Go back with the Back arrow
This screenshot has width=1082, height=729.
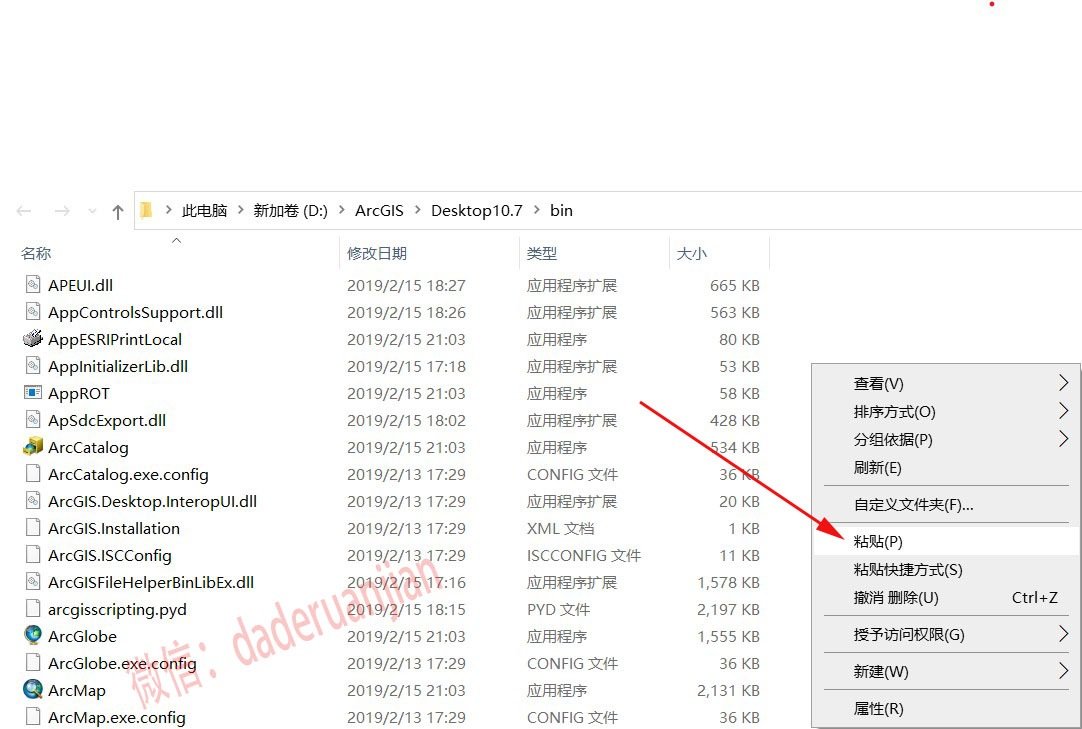coord(24,211)
